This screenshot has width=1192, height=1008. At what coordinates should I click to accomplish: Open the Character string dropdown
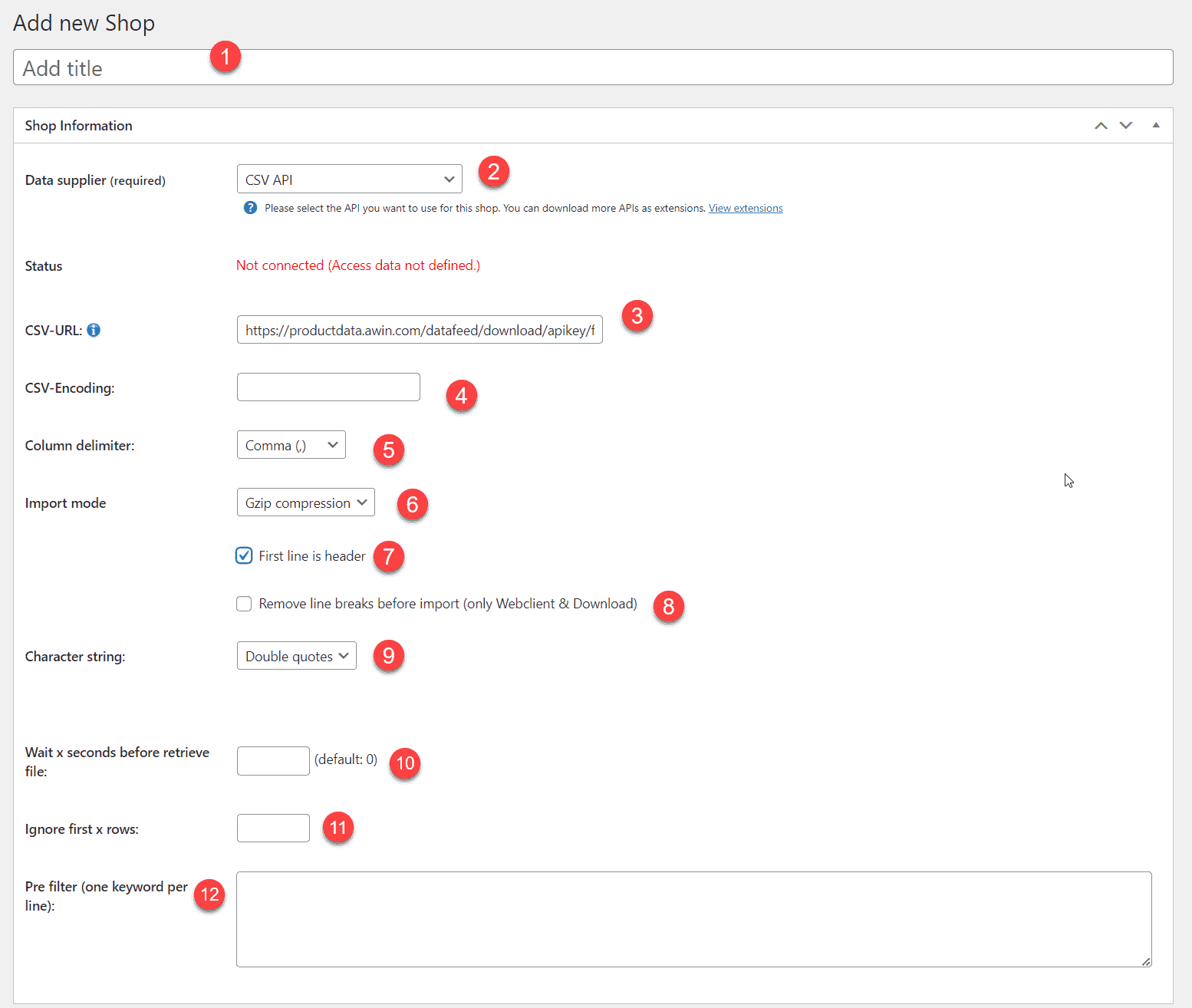coord(296,656)
